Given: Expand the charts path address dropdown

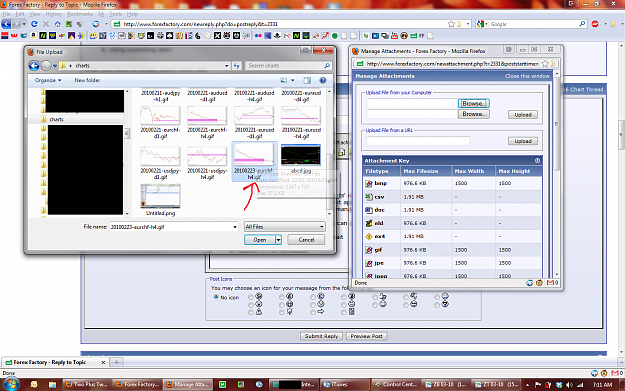Looking at the screenshot, I should pyautogui.click(x=226, y=66).
